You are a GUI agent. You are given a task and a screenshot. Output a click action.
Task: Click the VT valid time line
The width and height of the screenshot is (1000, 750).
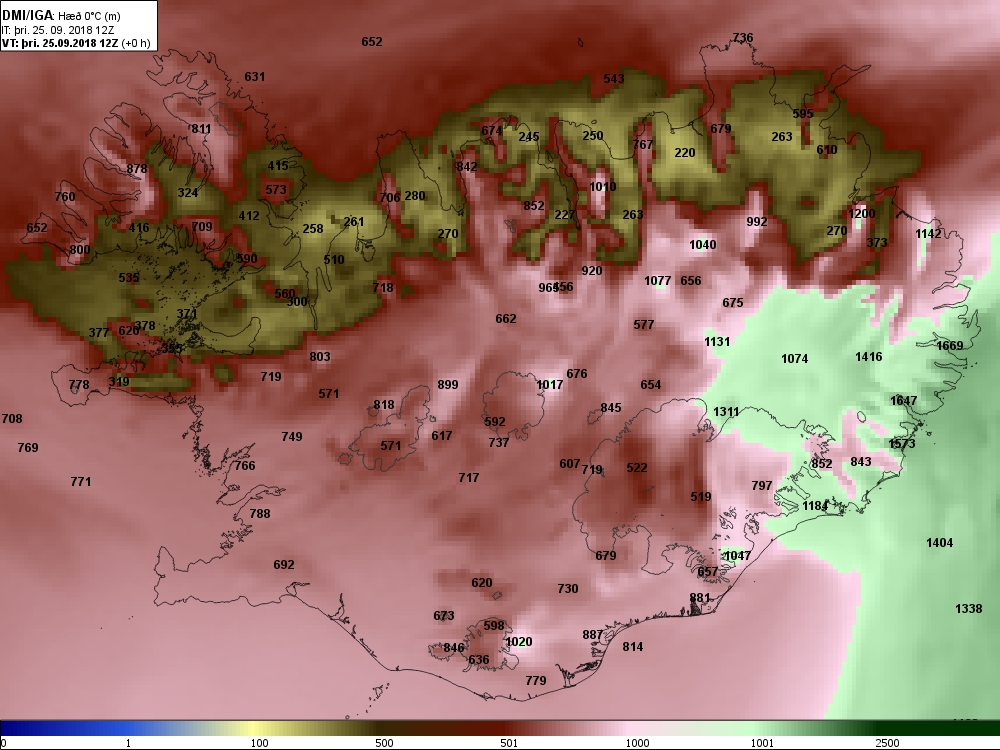click(77, 43)
